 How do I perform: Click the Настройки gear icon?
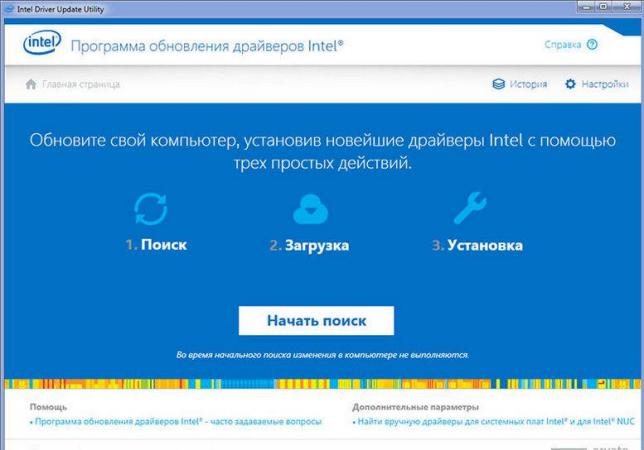[x=570, y=84]
